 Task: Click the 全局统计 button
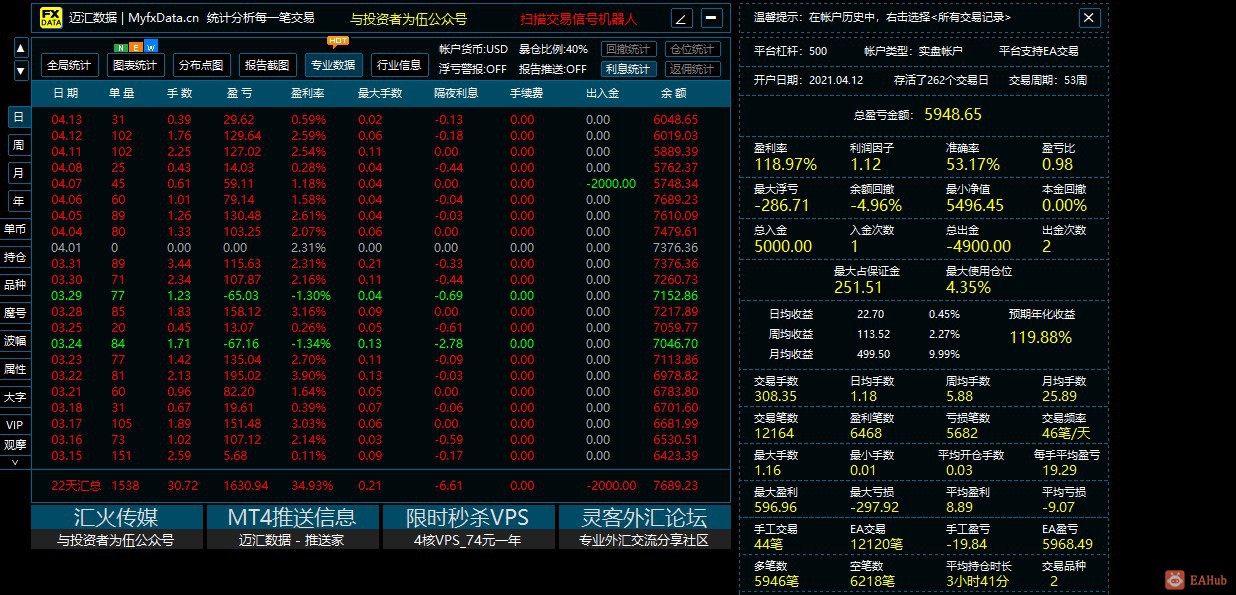(68, 65)
